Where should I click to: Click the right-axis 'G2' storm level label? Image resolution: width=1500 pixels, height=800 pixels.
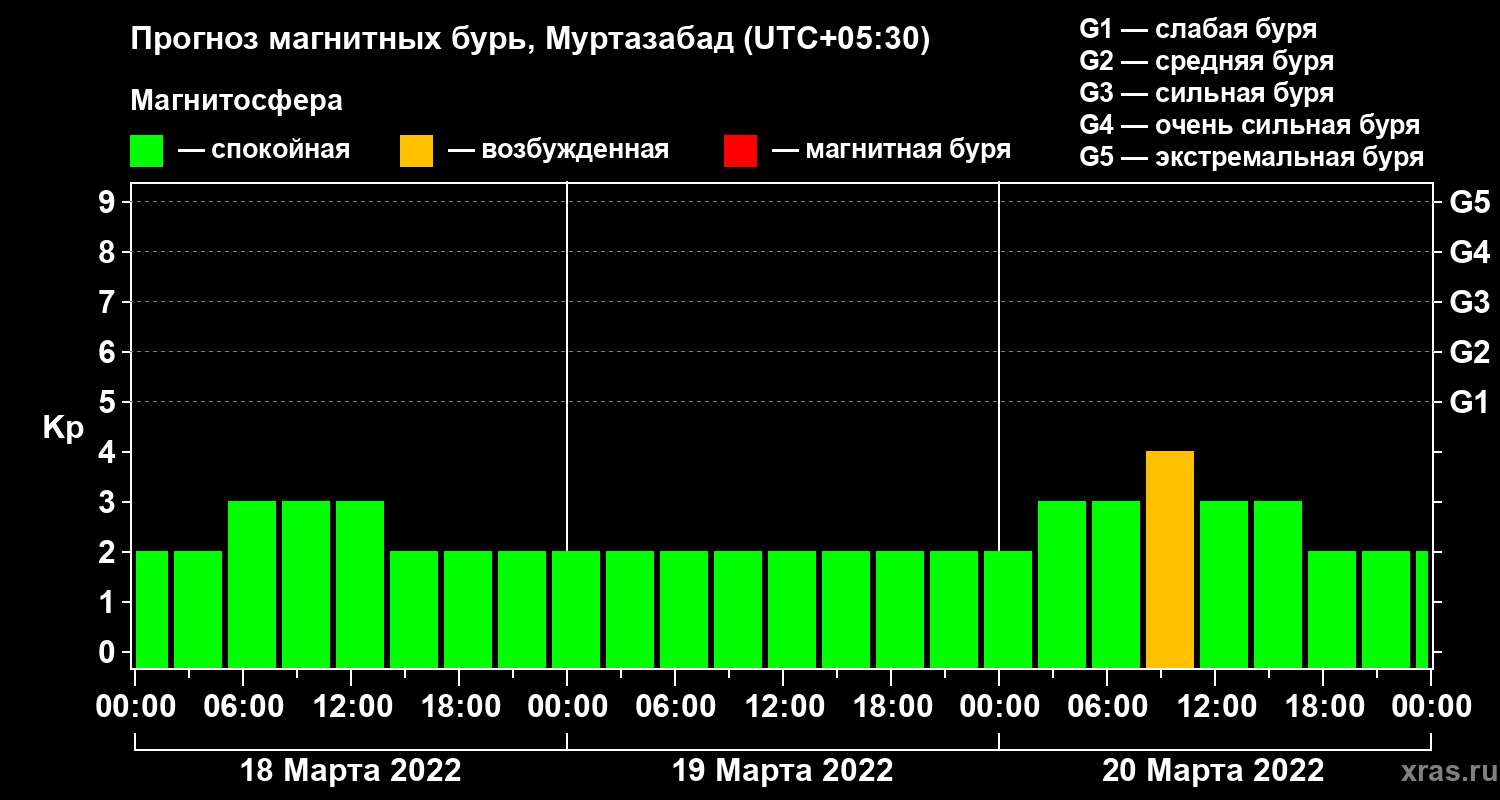click(x=1470, y=352)
